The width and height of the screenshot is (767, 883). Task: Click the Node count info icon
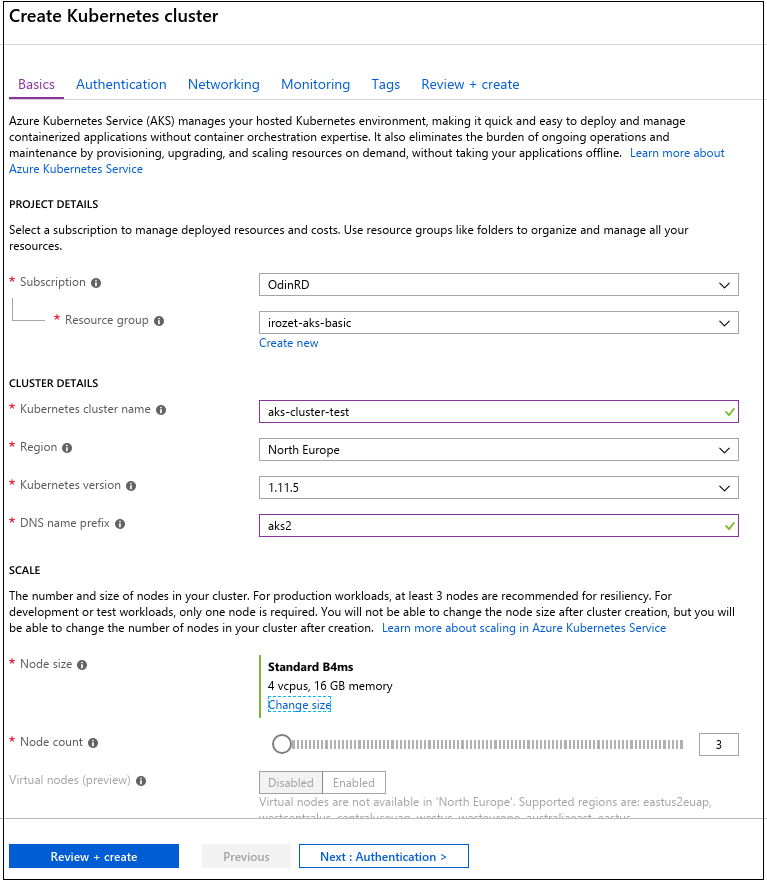coord(93,743)
